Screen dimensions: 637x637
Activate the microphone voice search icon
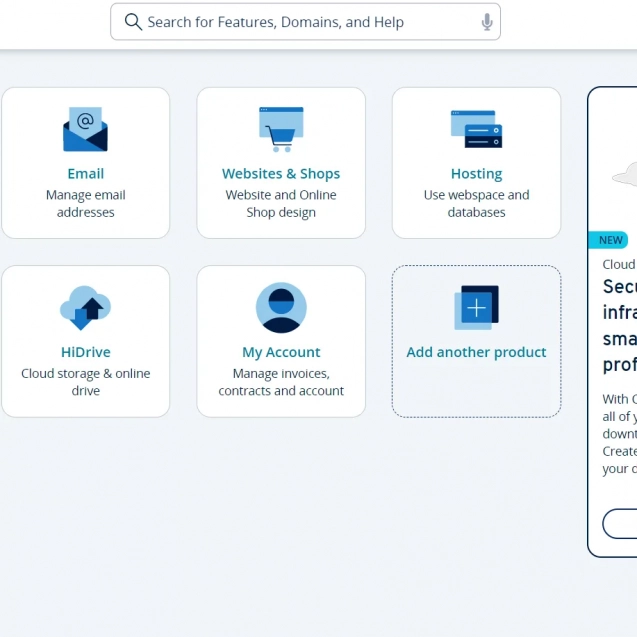tap(487, 22)
